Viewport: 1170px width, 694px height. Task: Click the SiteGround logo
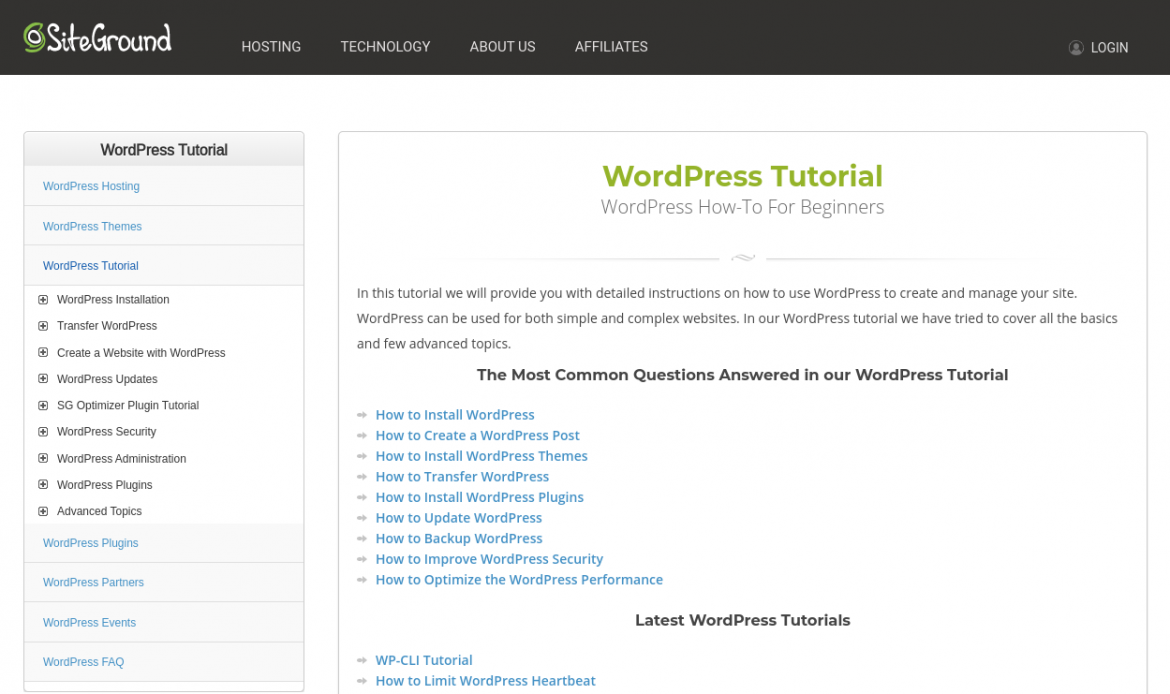coord(97,37)
